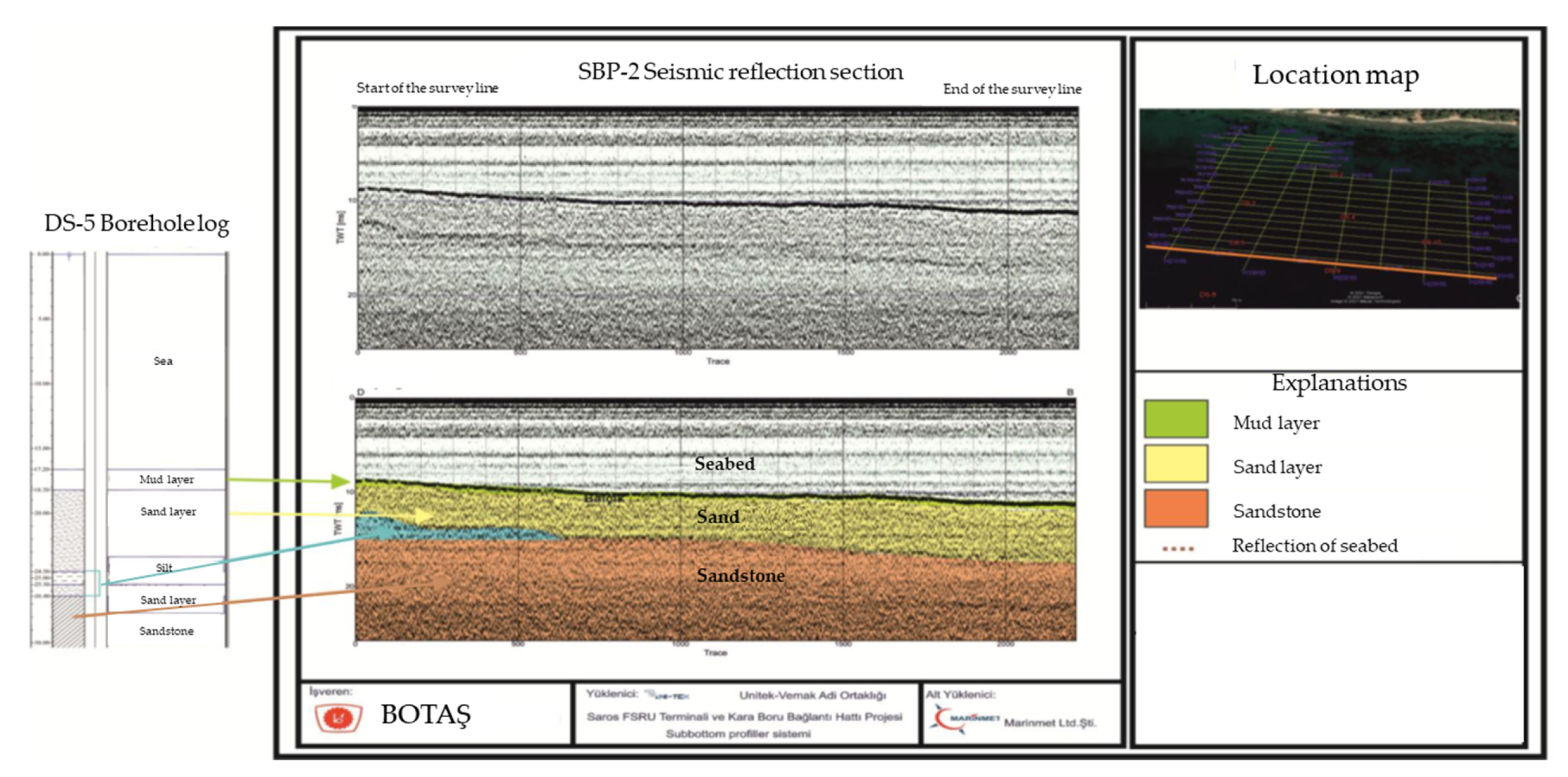This screenshot has height=777, width=1568.
Task: Click the red dotted Reflection of seabed symbol
Action: (x=1178, y=548)
